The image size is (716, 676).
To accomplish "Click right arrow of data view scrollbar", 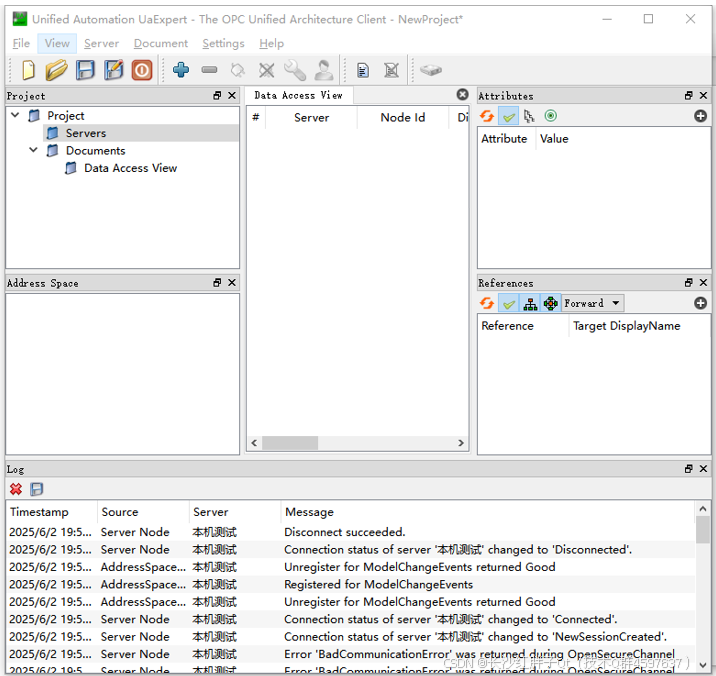I will [461, 443].
